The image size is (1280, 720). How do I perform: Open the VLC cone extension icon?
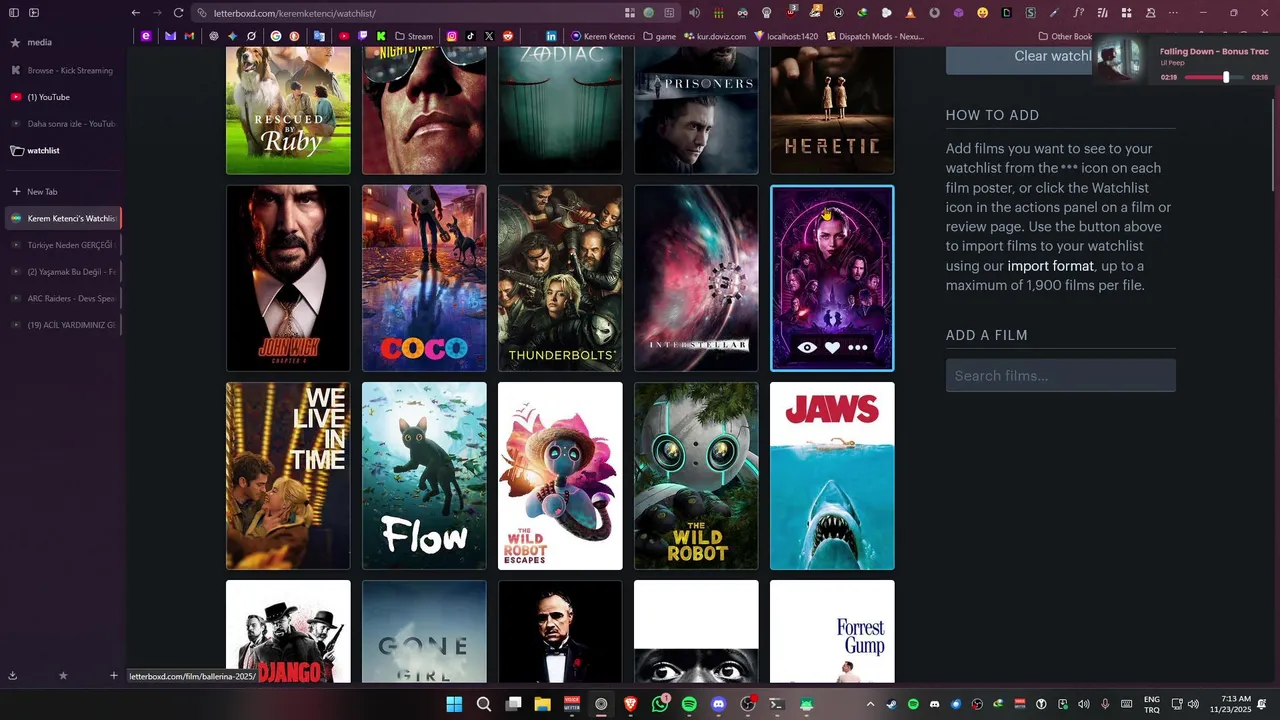point(910,13)
